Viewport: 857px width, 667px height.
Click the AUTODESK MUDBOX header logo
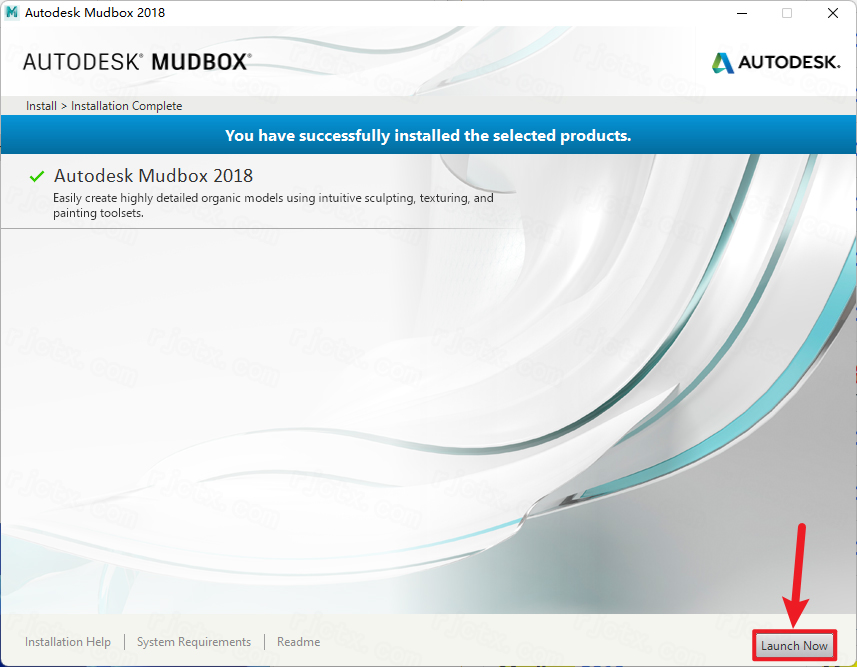137,62
